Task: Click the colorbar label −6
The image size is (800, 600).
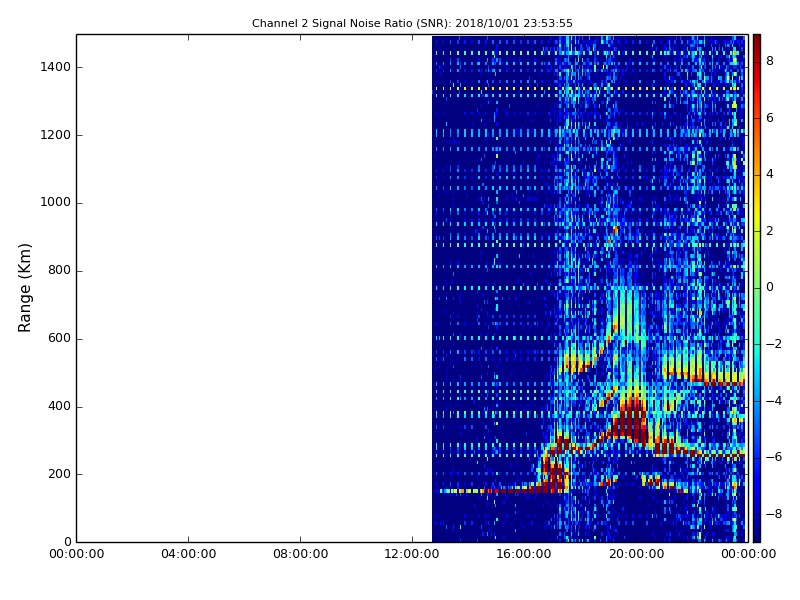Action: click(774, 457)
